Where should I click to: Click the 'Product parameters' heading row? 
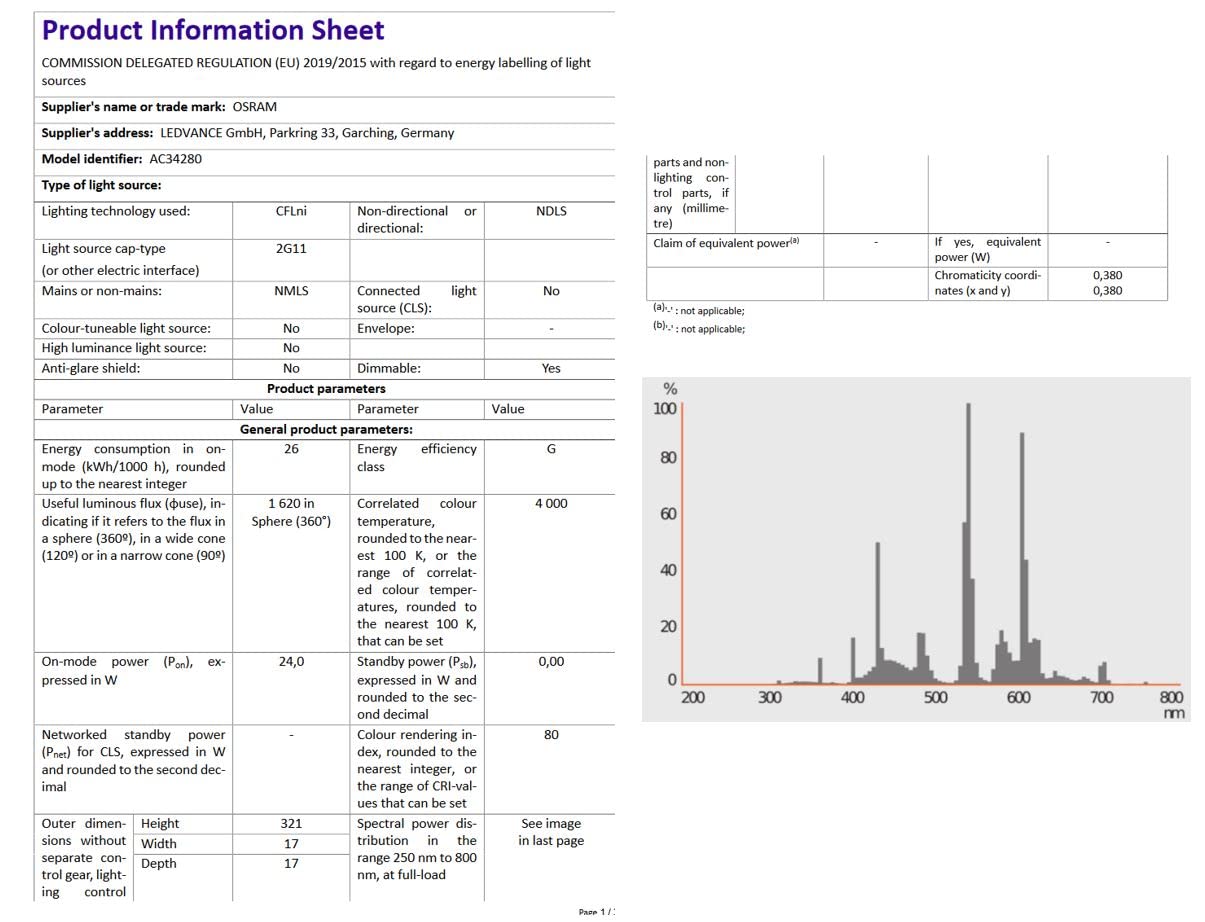click(326, 389)
